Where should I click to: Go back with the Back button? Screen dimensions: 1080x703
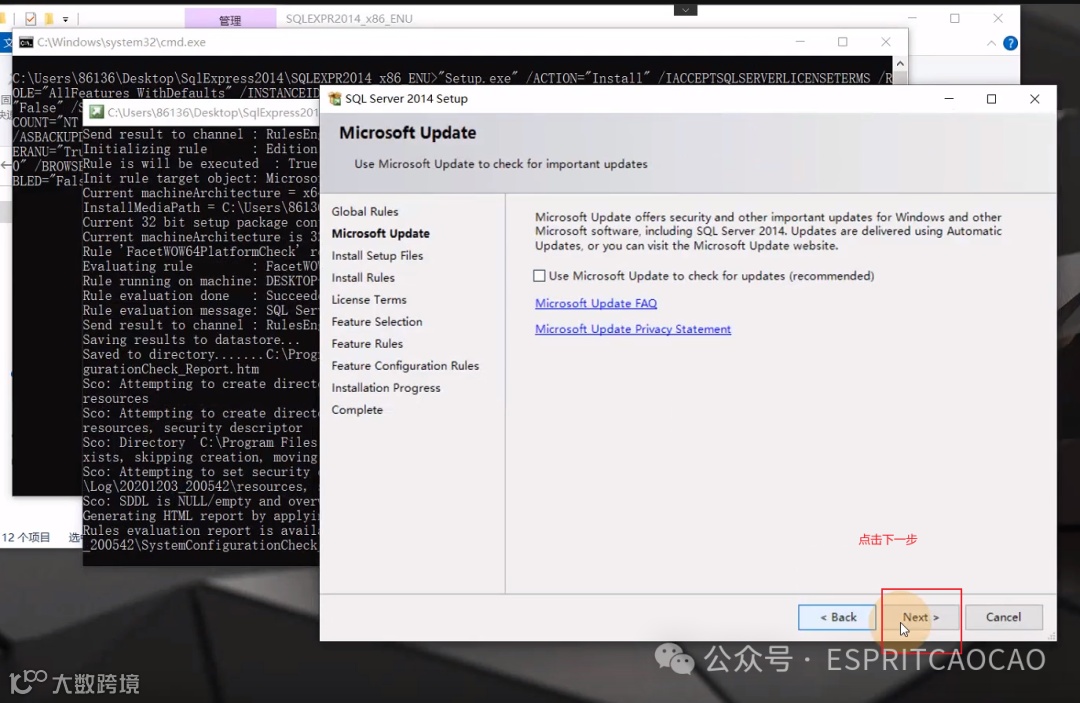838,617
